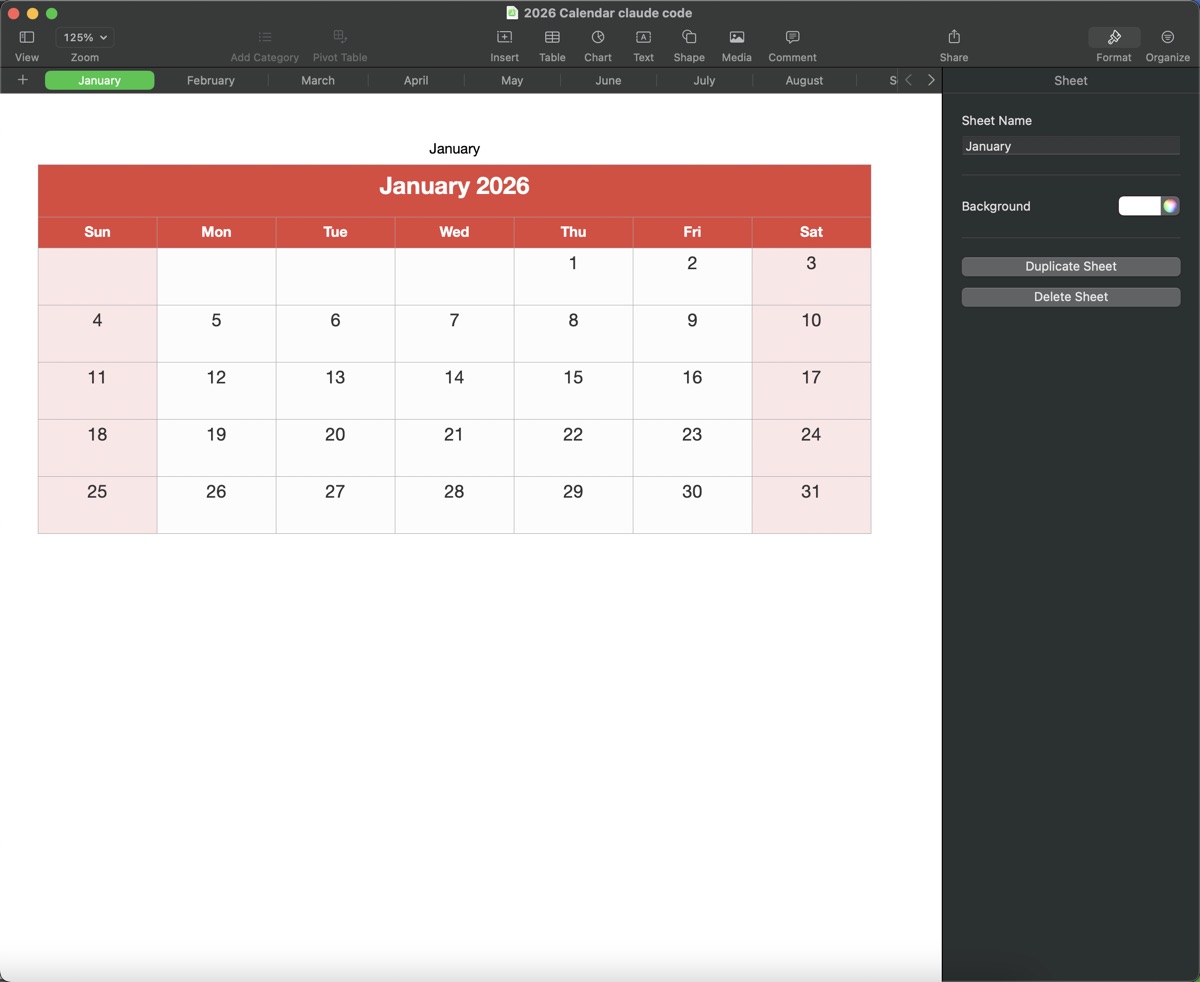Click the document icon in the title bar

(x=512, y=13)
